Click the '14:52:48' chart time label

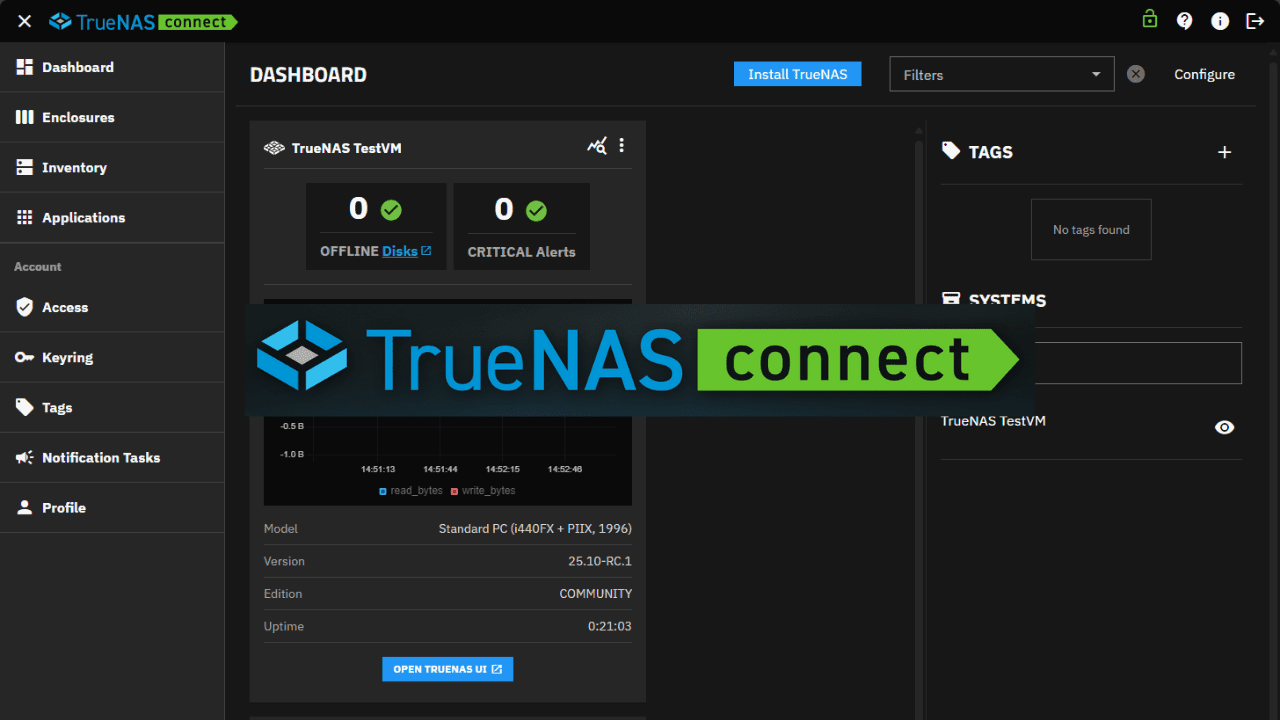pos(564,469)
